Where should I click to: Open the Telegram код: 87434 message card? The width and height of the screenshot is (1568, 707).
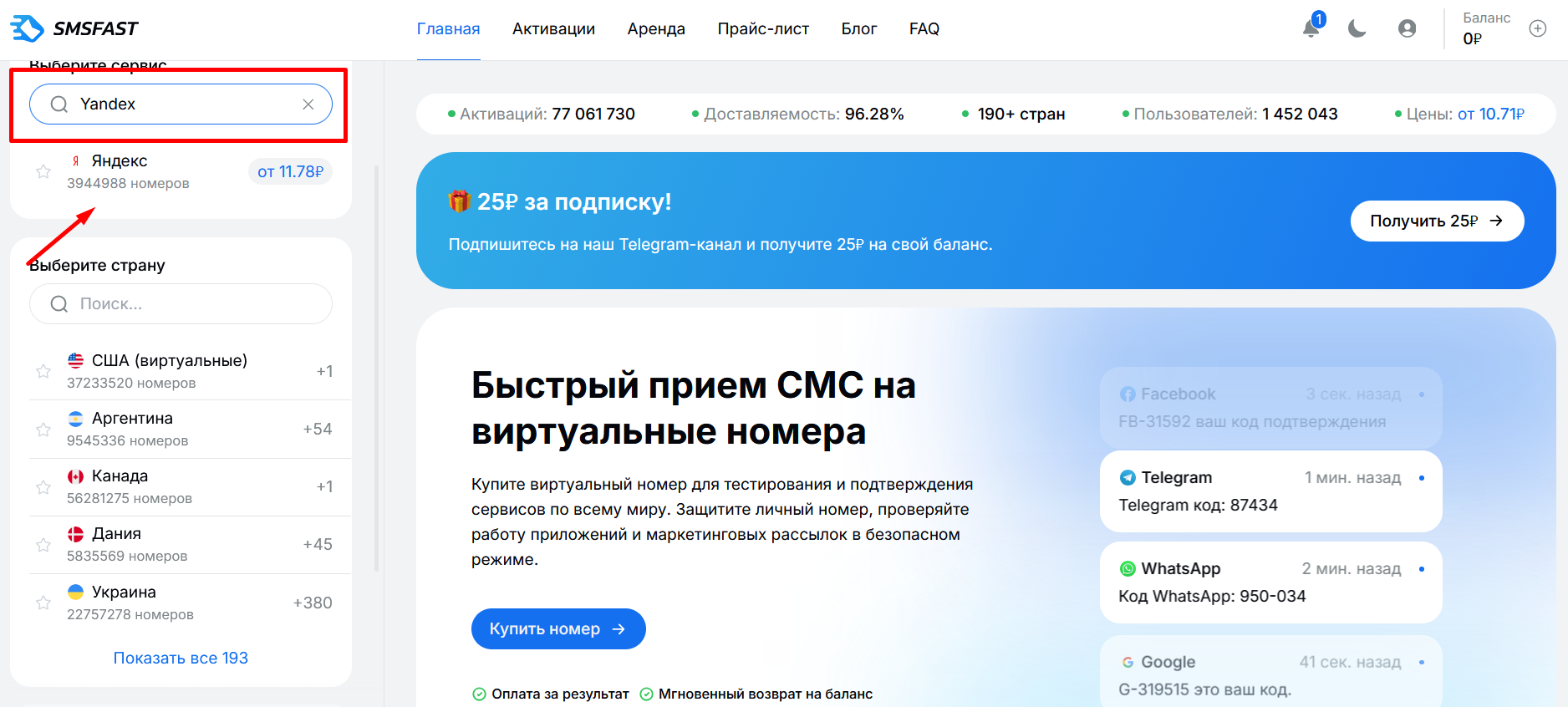[1270, 491]
